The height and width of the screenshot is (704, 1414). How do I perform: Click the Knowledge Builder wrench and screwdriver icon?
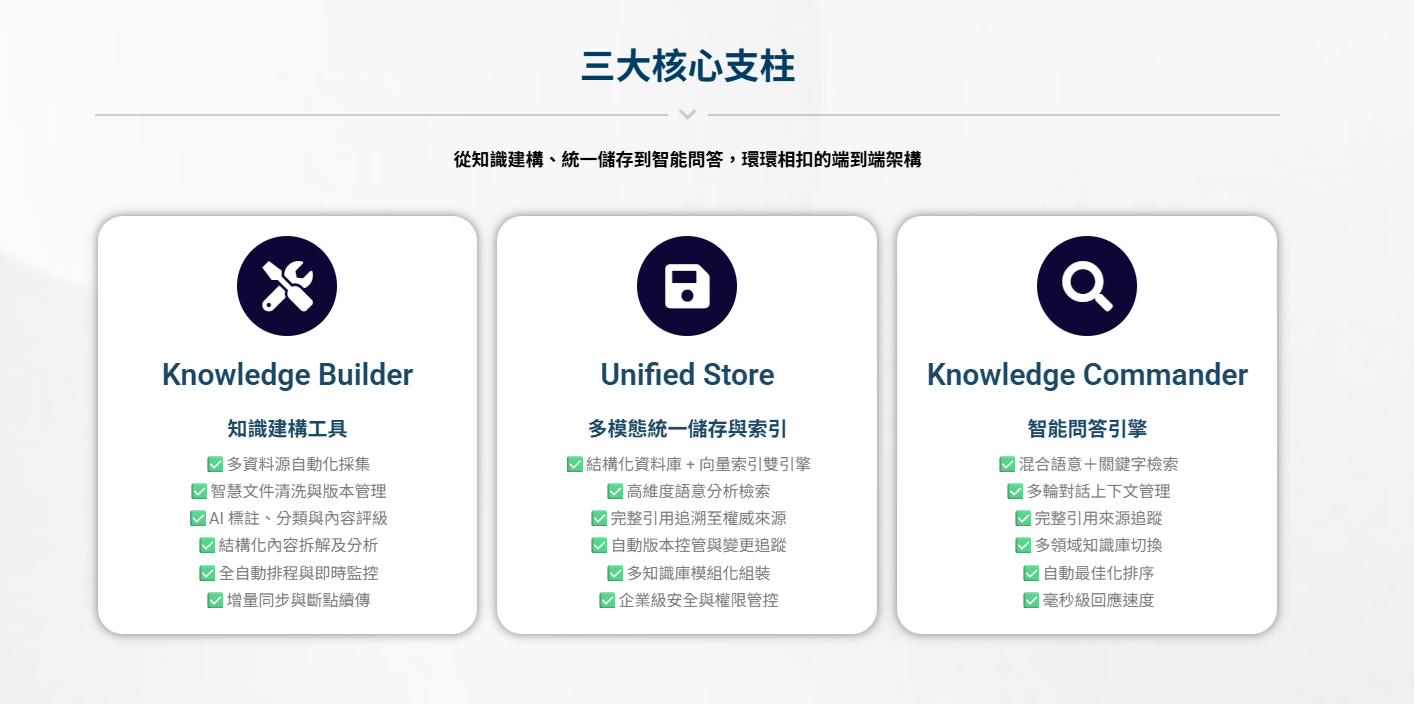(x=287, y=286)
